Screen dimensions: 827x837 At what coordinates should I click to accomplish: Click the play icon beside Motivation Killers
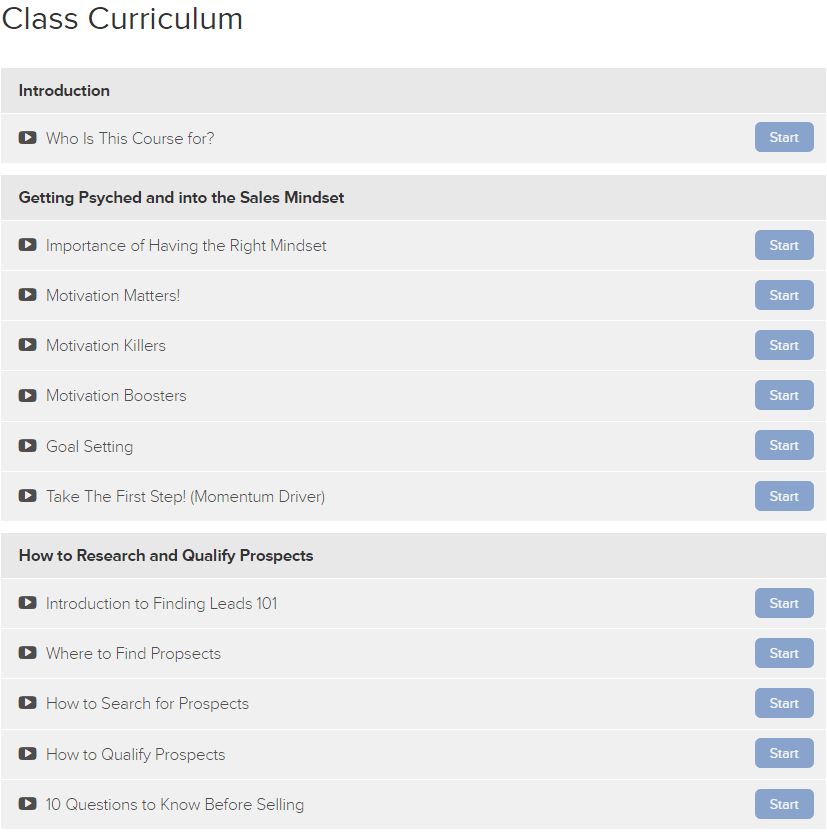click(x=28, y=345)
